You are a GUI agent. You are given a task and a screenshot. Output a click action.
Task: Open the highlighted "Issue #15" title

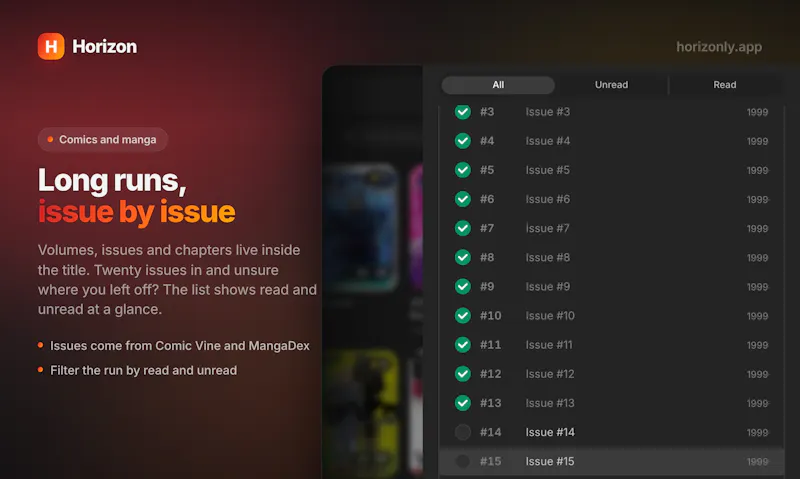[x=550, y=461]
